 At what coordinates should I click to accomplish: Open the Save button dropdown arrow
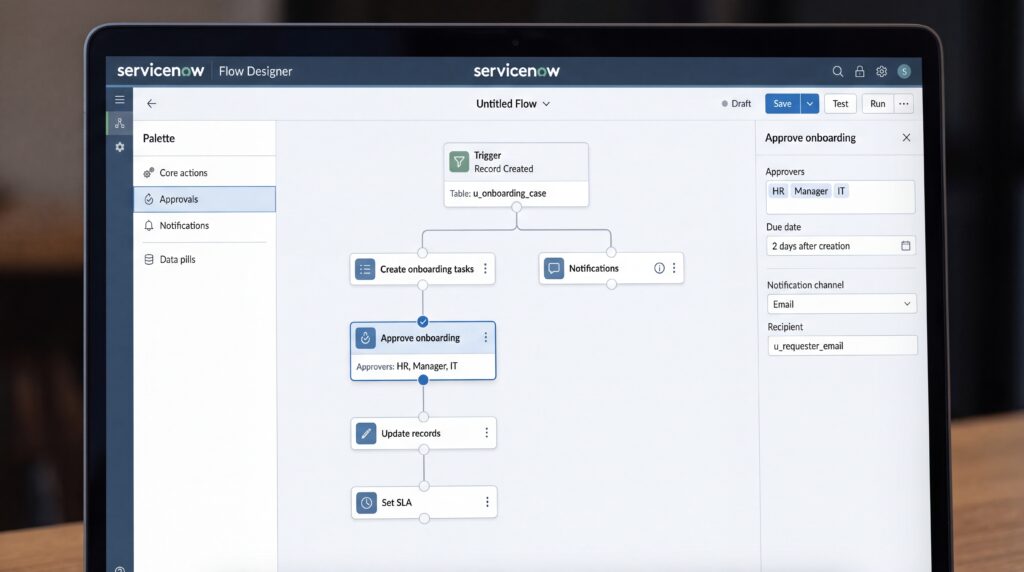tap(810, 103)
